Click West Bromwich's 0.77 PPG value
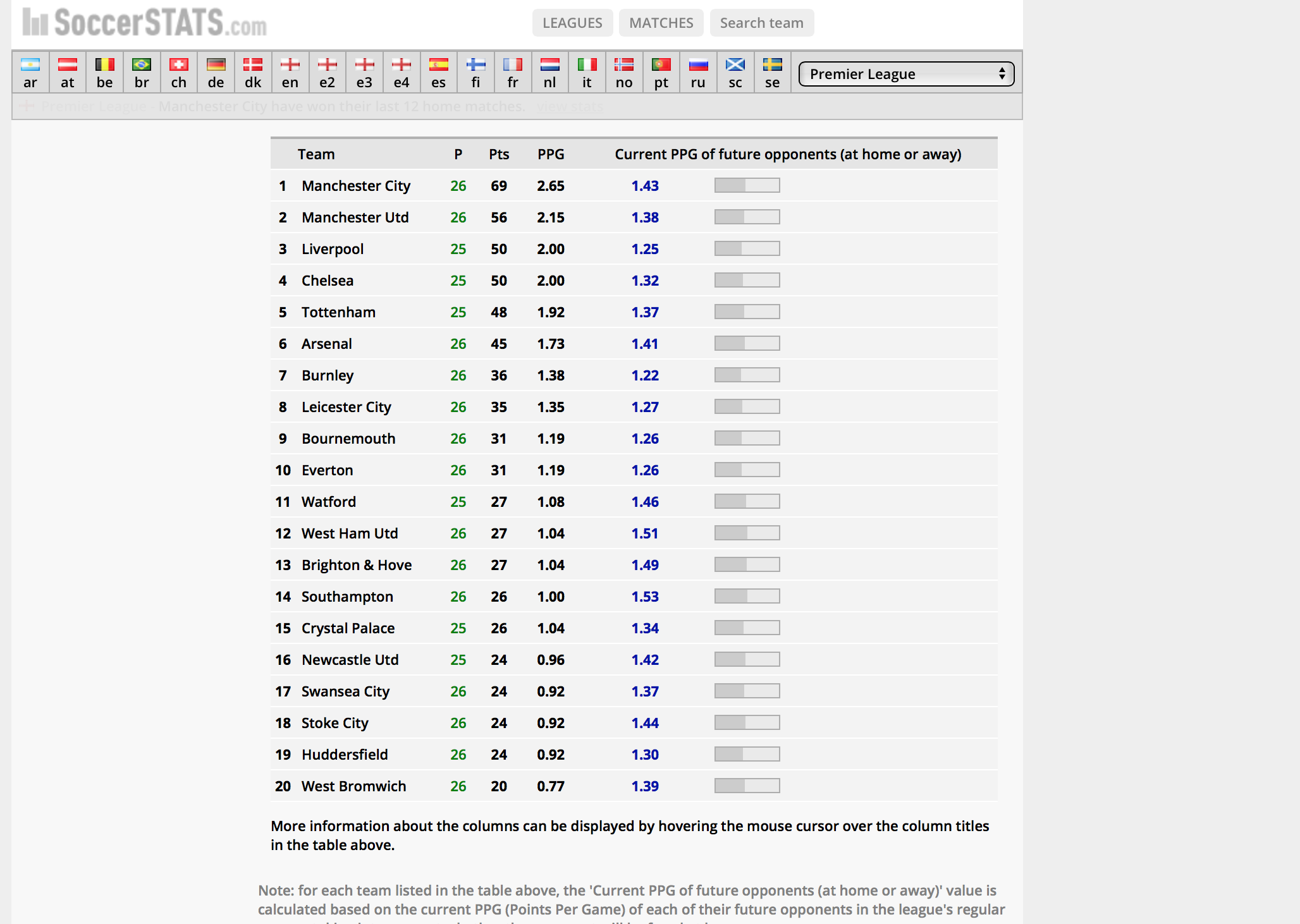 coord(551,786)
